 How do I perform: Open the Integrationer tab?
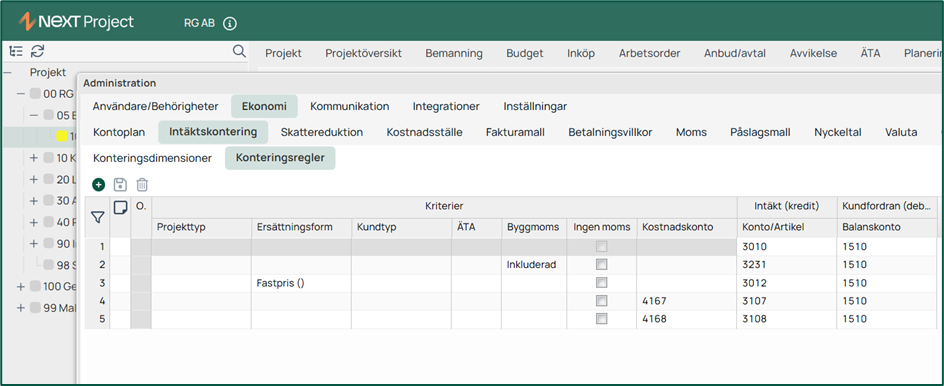coord(446,106)
